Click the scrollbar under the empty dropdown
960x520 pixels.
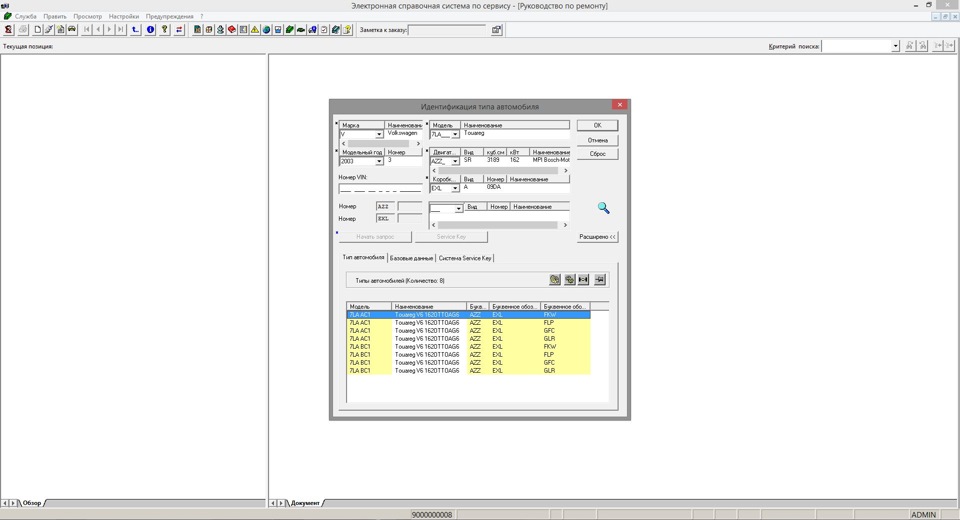click(500, 225)
